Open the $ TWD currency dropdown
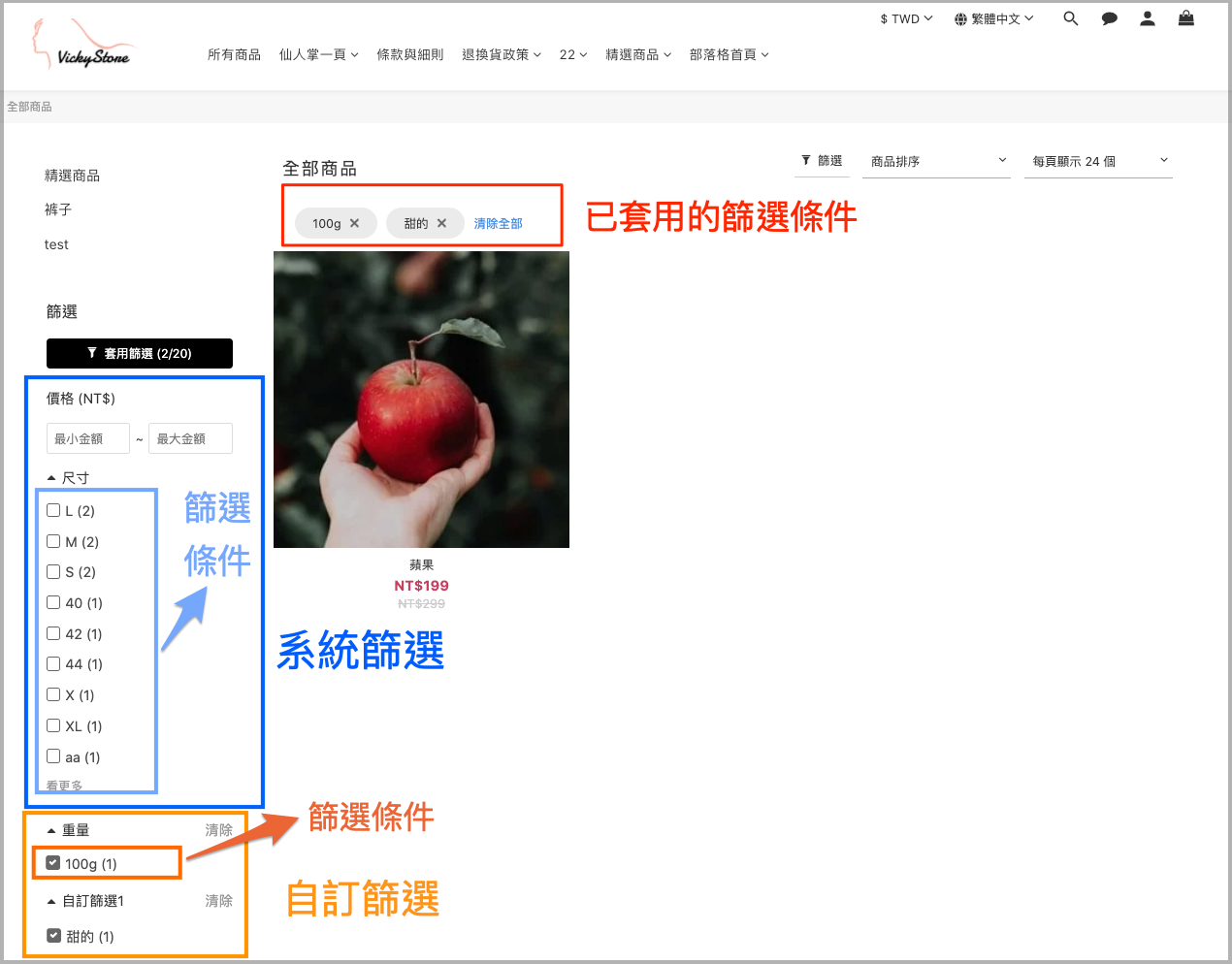The width and height of the screenshot is (1232, 964). 906,18
